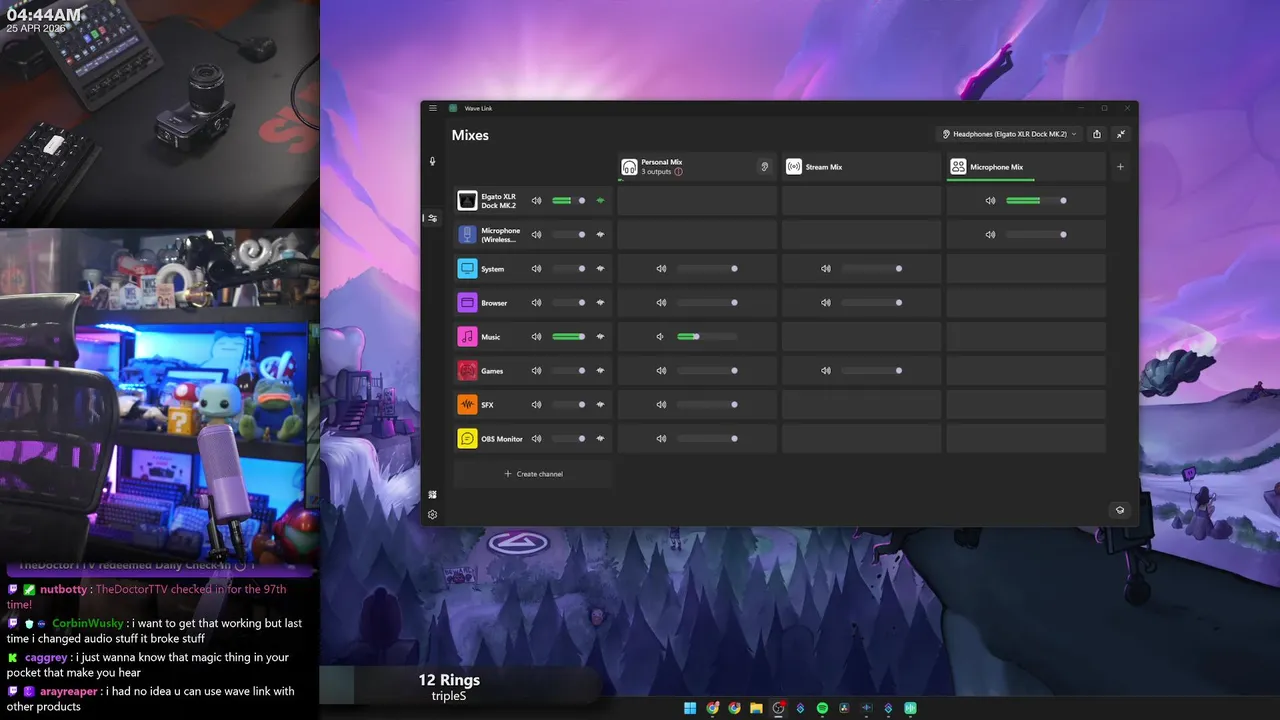Click the Games channel red controller icon
The height and width of the screenshot is (720, 1280).
467,371
